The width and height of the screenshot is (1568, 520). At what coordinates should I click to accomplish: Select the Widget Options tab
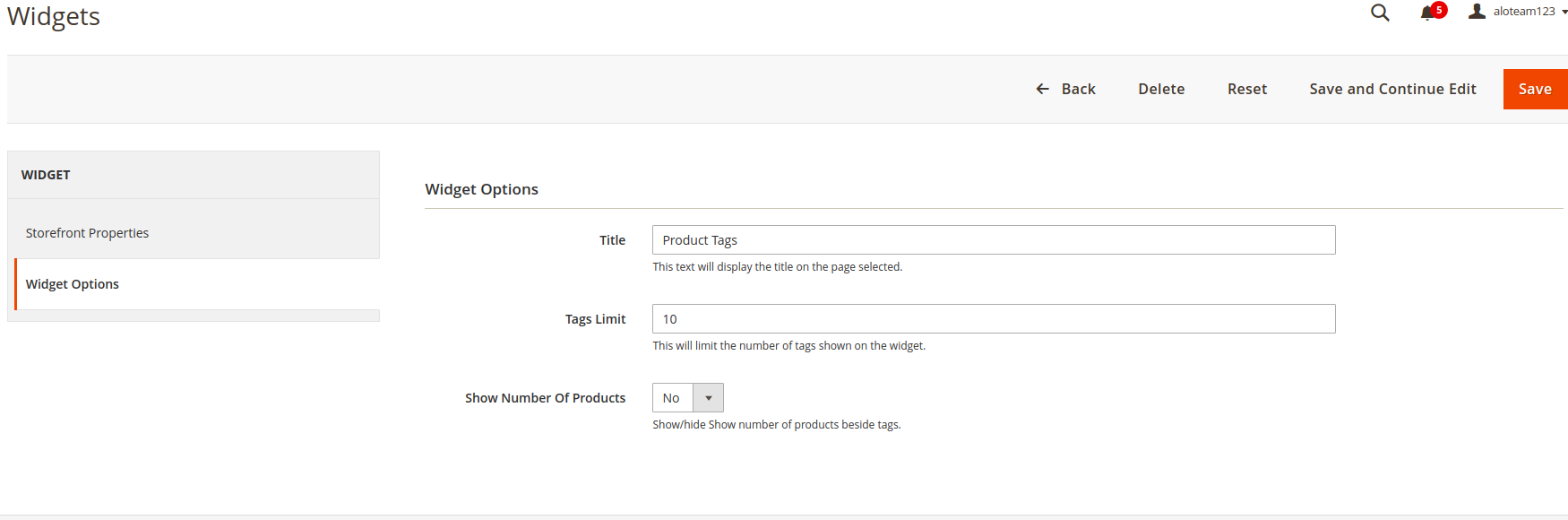pos(73,284)
